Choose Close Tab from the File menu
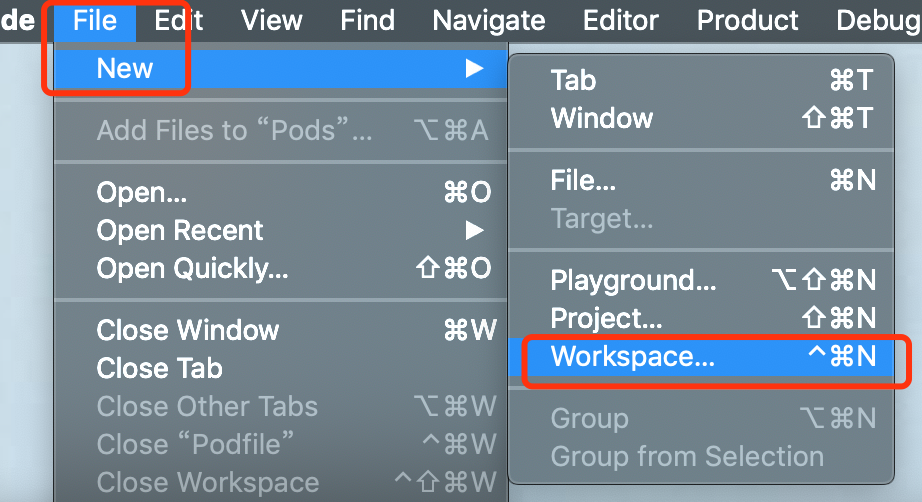The height and width of the screenshot is (502, 922). (x=280, y=369)
